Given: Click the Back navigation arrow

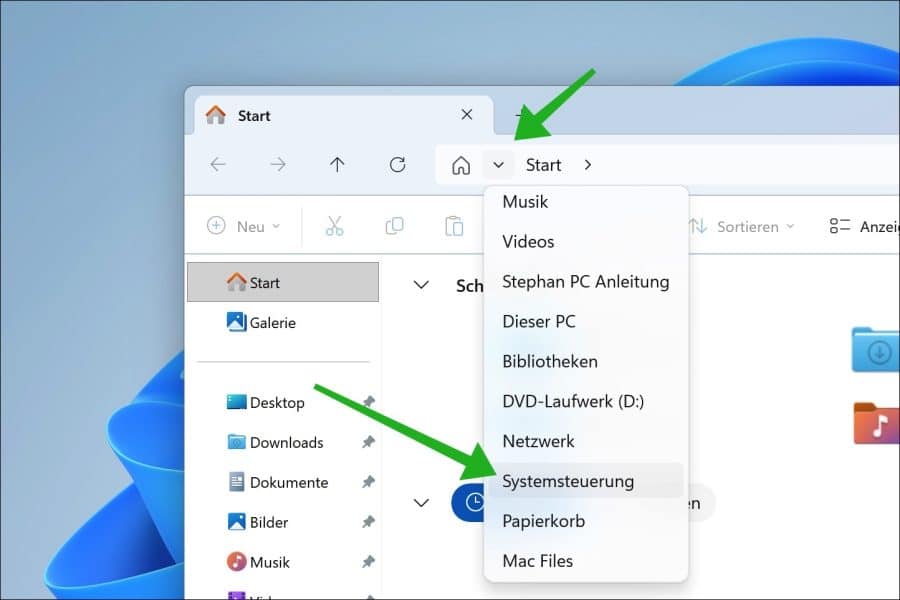Looking at the screenshot, I should click(x=217, y=165).
